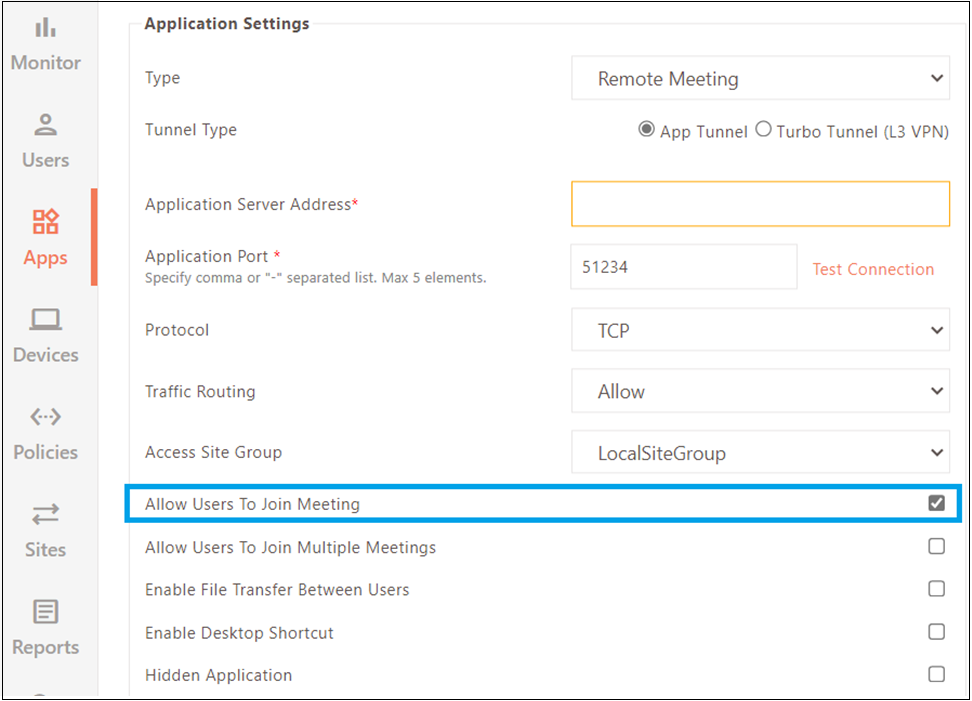Select the Turbo Tunnel (L3 VPN) radio
This screenshot has width=972, height=701.
point(763,130)
